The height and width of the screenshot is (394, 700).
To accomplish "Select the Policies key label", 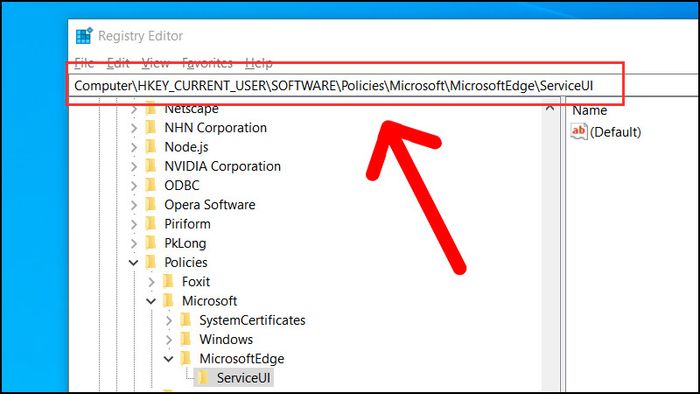I will (x=186, y=262).
